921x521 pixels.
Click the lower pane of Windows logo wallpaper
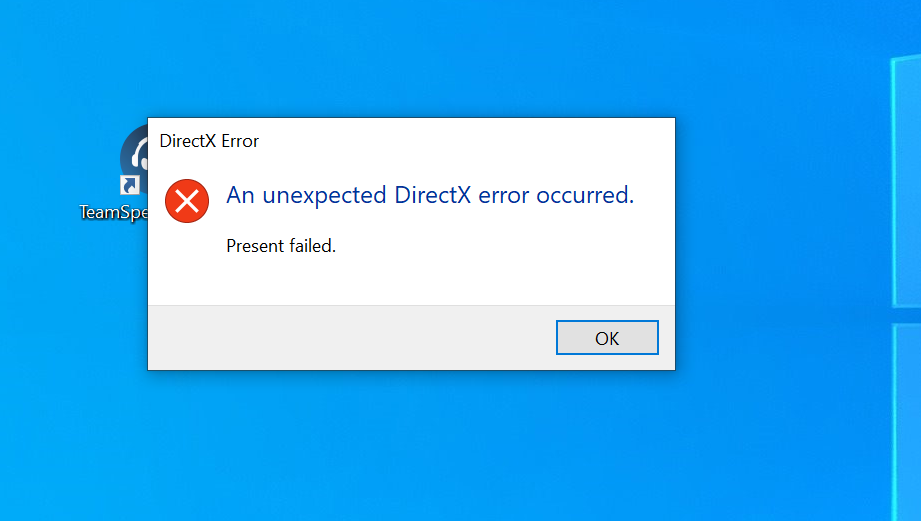click(906, 420)
